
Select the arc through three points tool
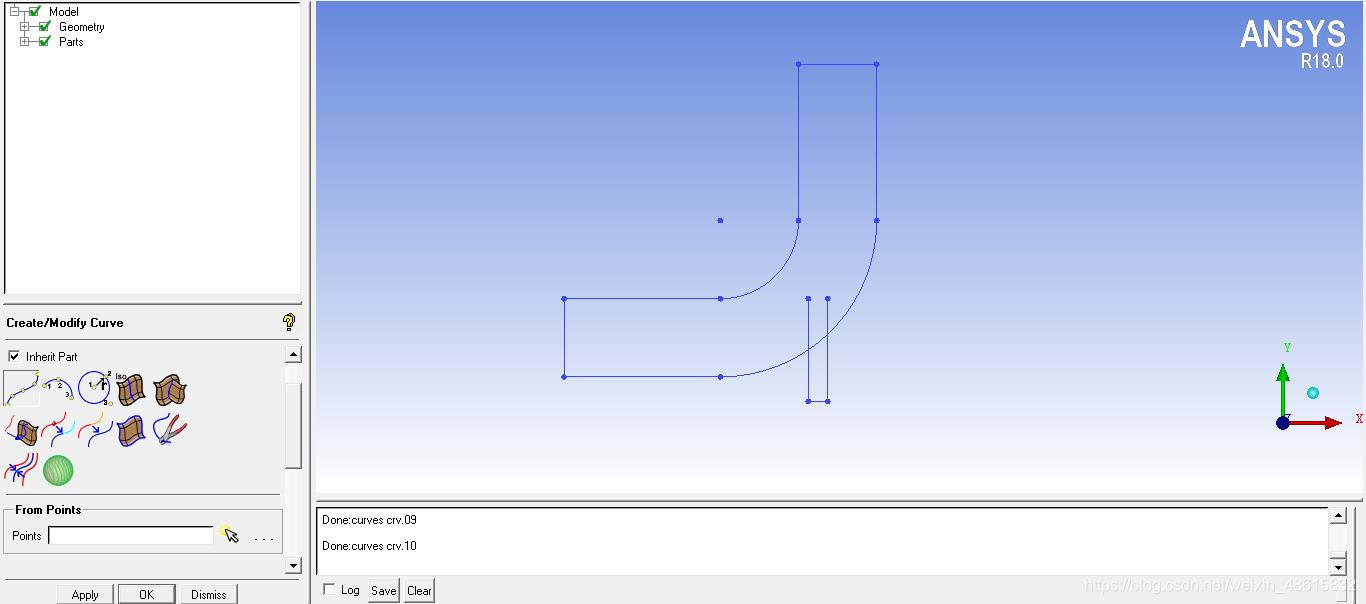58,388
